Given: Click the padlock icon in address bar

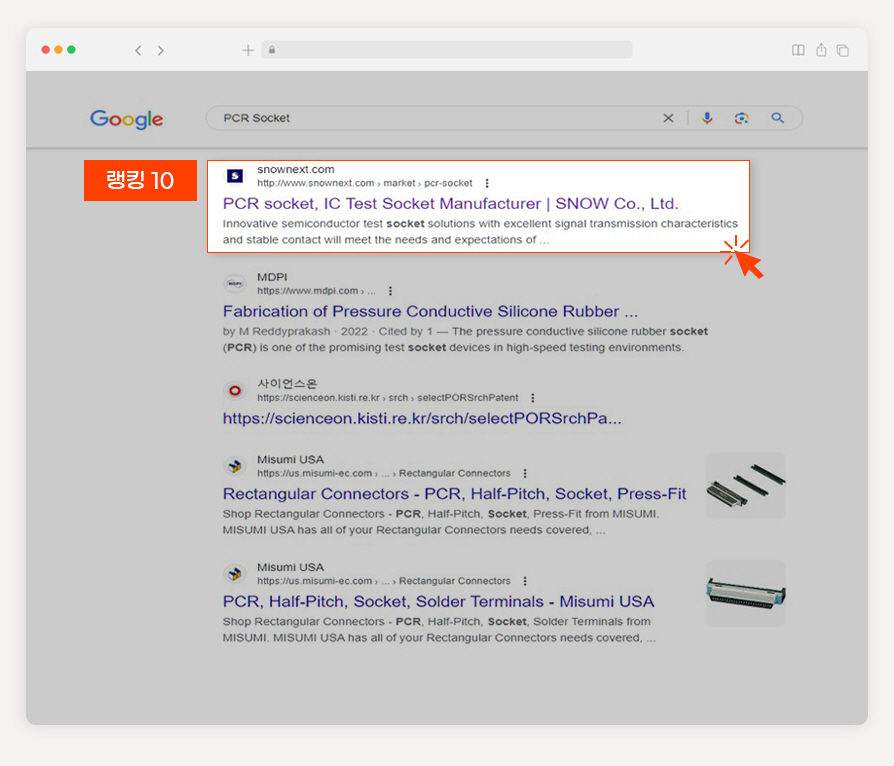Looking at the screenshot, I should [x=272, y=50].
